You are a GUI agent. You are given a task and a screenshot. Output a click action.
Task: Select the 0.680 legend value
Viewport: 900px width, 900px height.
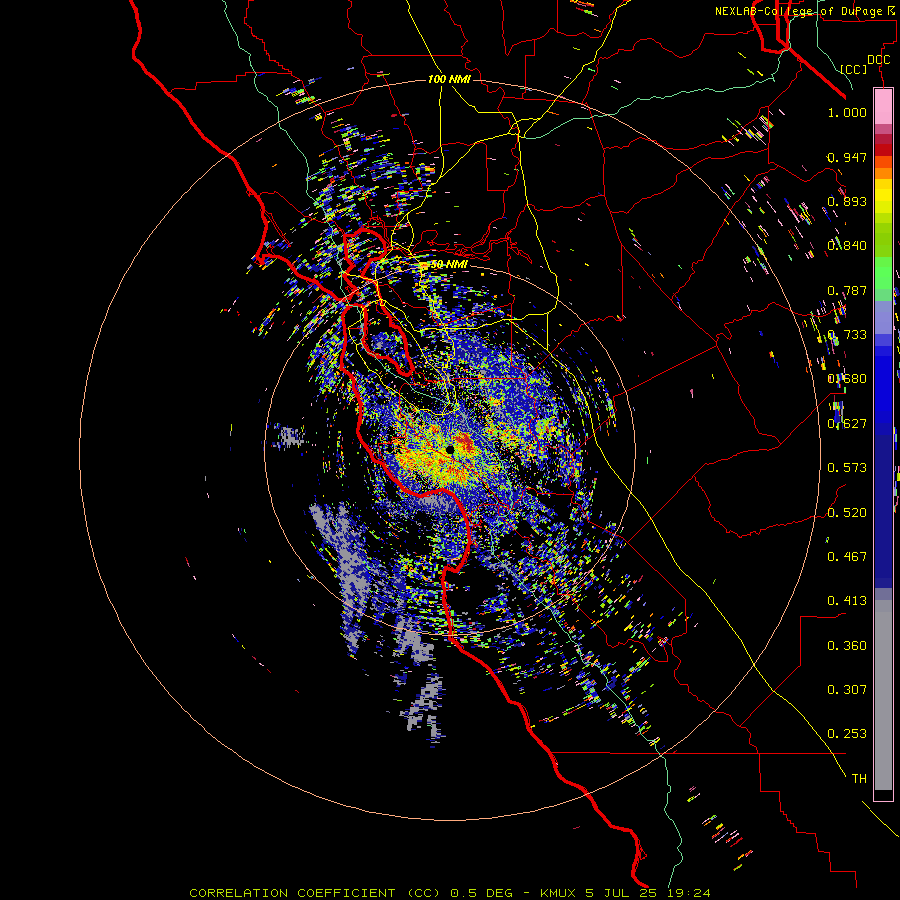[847, 379]
